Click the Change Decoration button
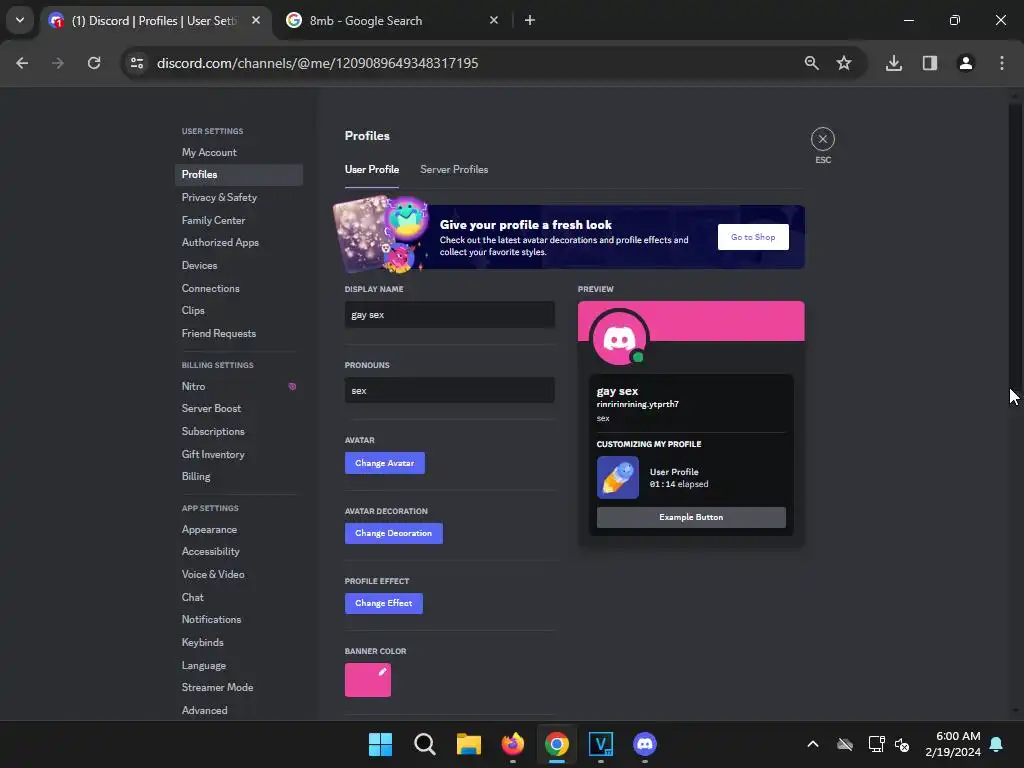The image size is (1024, 768). point(393,533)
